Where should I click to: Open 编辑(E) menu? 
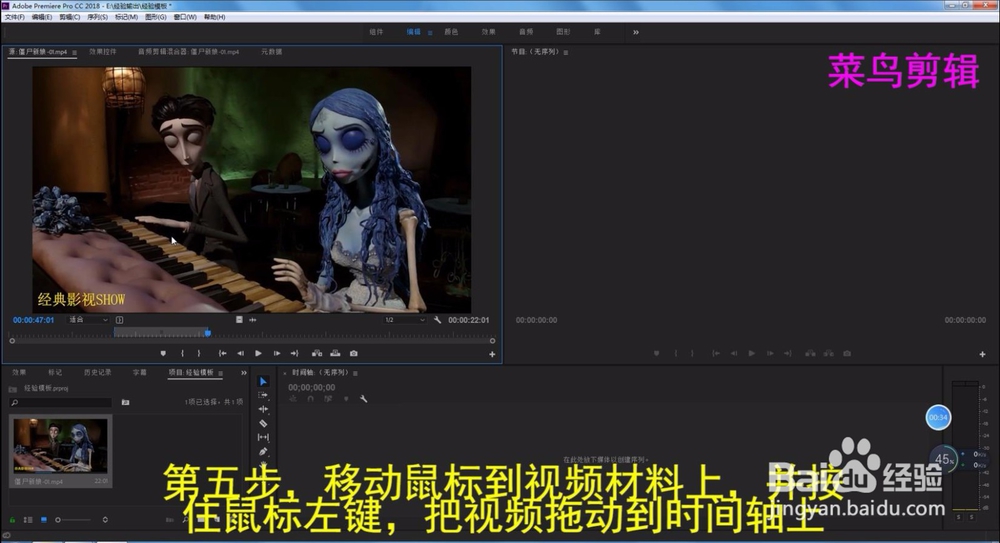pos(42,17)
